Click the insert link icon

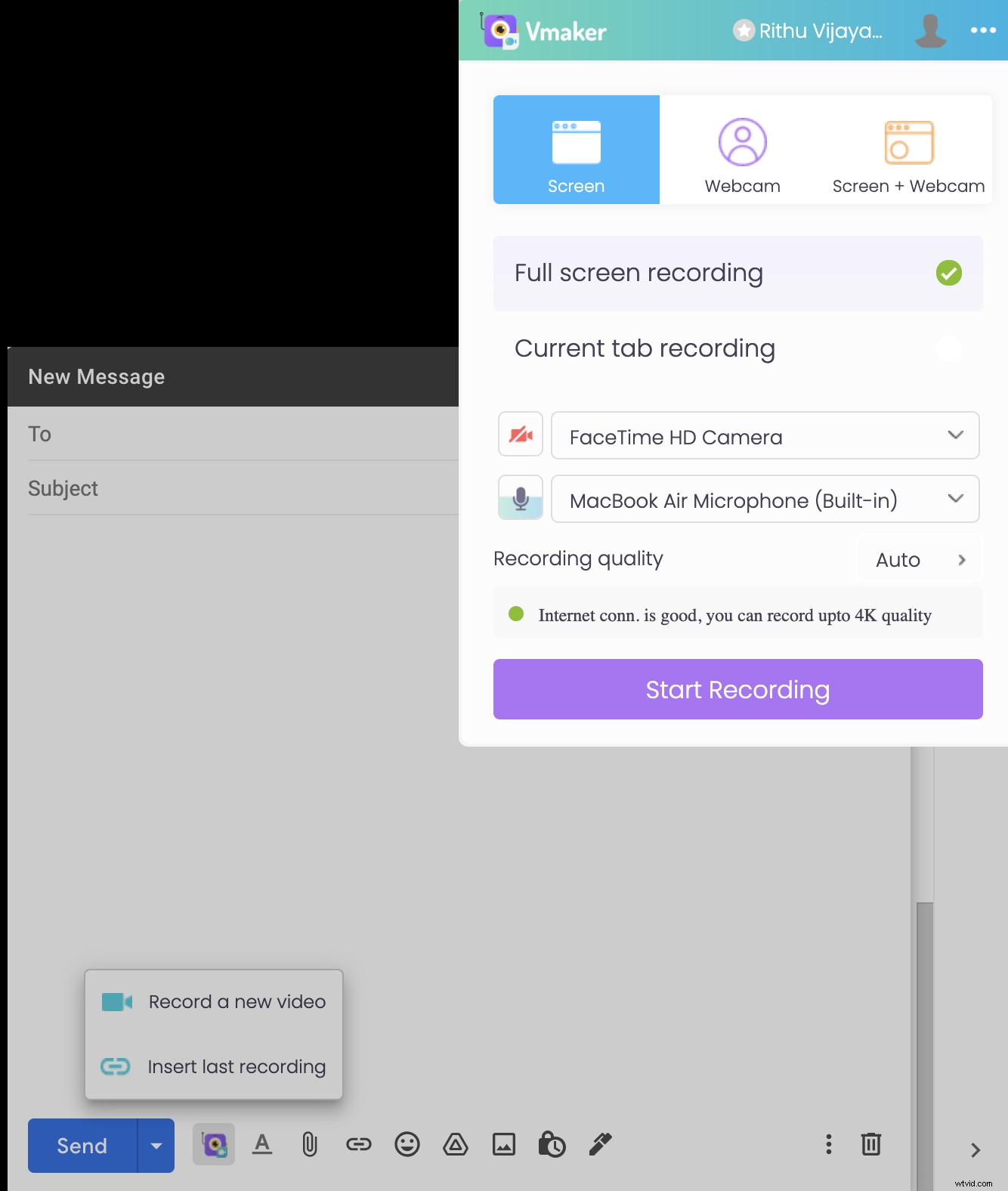click(x=359, y=1144)
